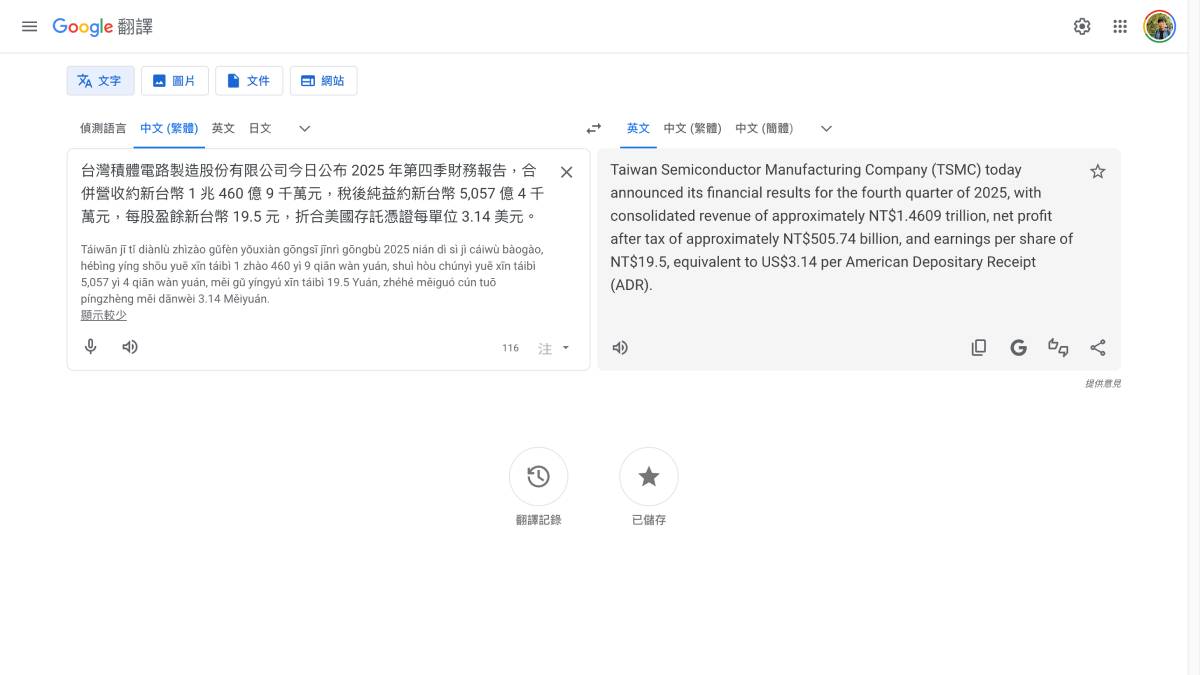Click the microphone voice input icon
The image size is (1200, 675).
tap(91, 347)
